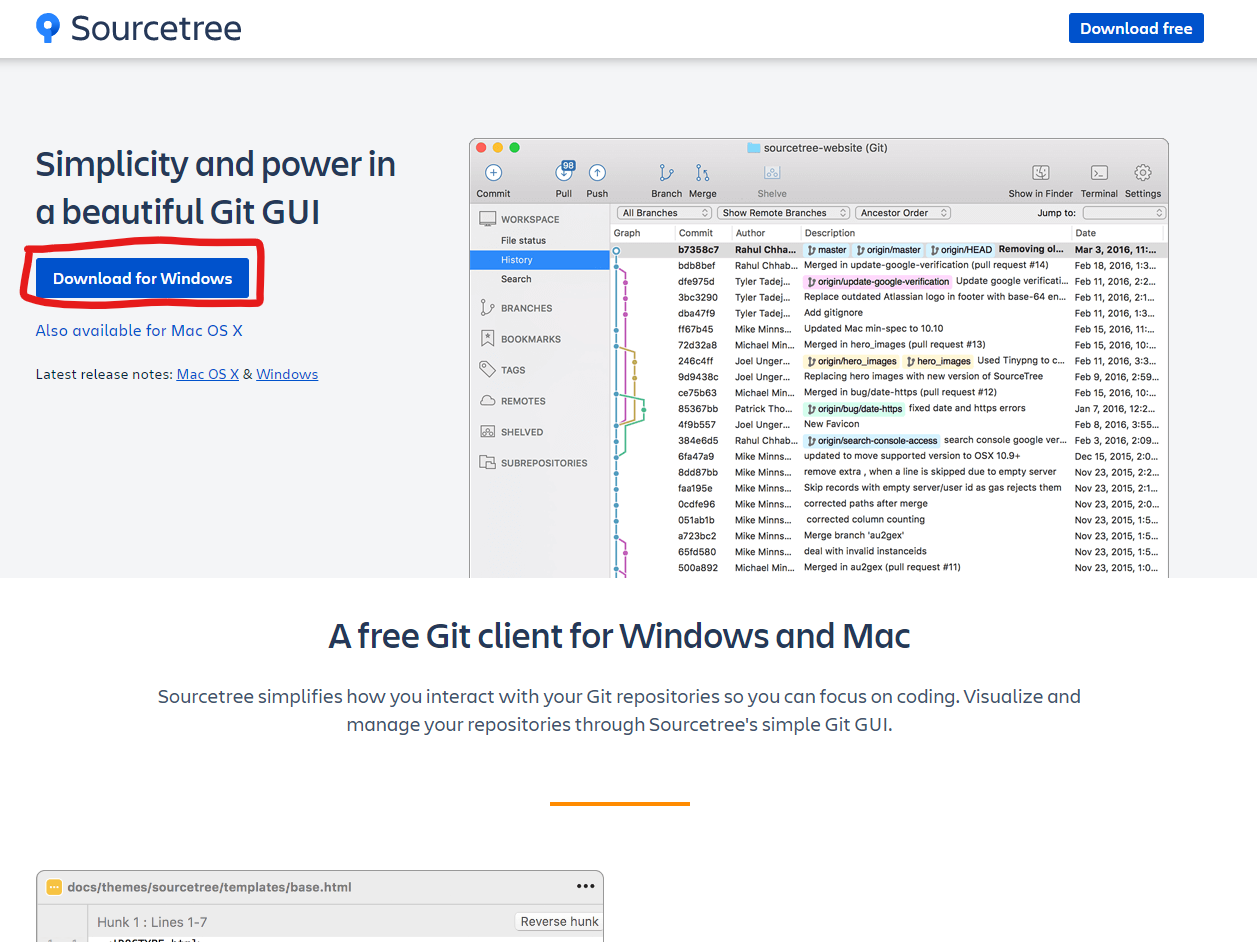The height and width of the screenshot is (942, 1257).
Task: Select commit dfe975d
Action: point(889,282)
